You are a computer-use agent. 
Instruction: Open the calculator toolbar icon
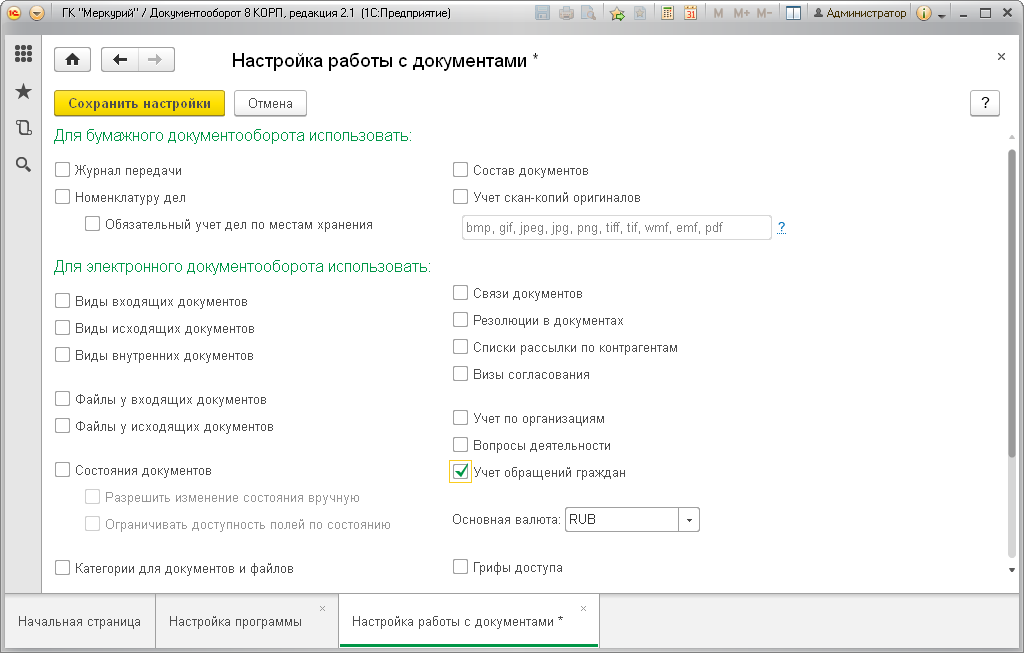point(667,13)
